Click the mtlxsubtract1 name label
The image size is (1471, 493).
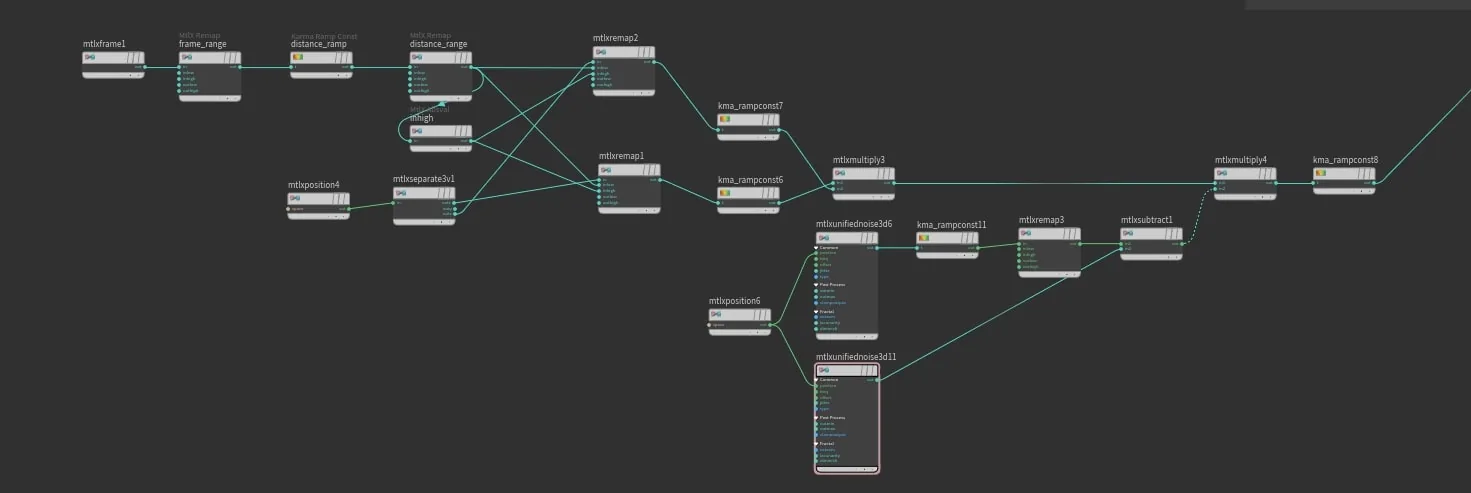tap(1147, 219)
